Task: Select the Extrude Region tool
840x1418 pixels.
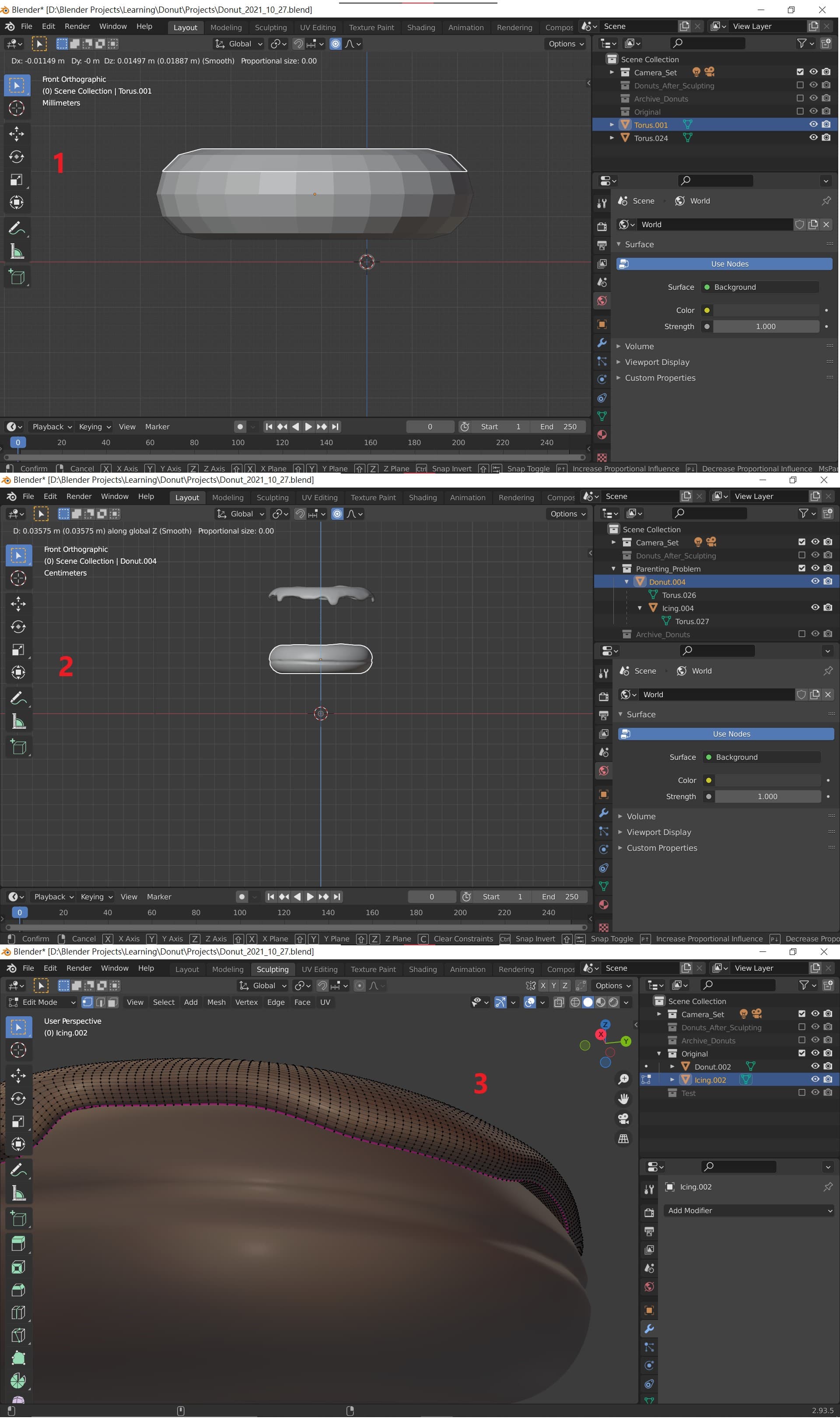Action: coord(18,1243)
